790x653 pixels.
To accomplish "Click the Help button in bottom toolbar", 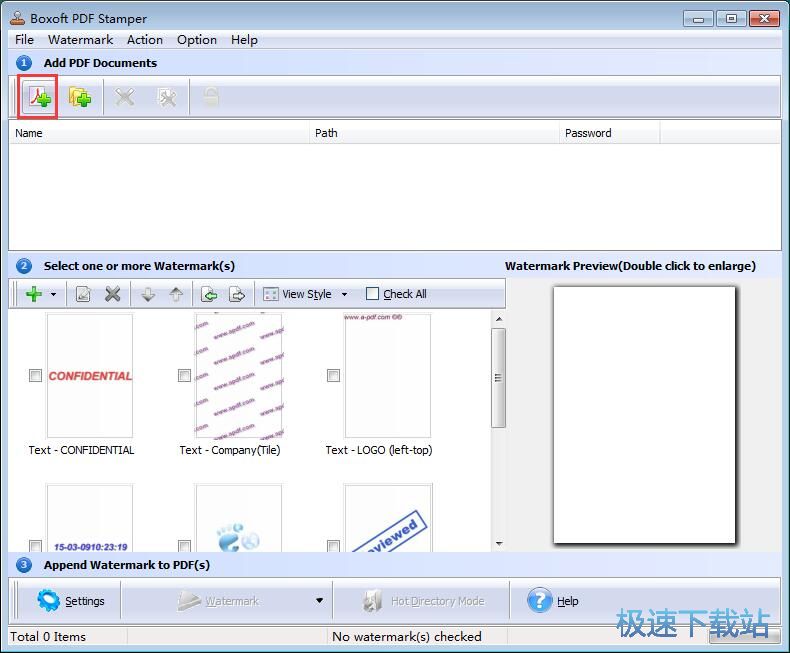I will 554,601.
